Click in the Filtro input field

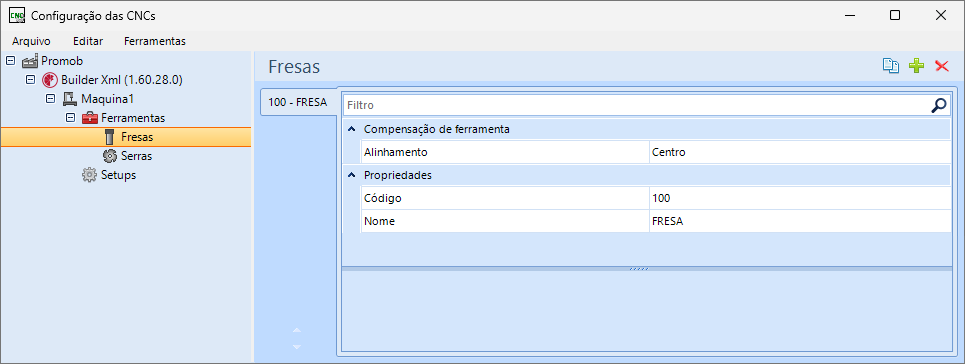click(x=636, y=105)
